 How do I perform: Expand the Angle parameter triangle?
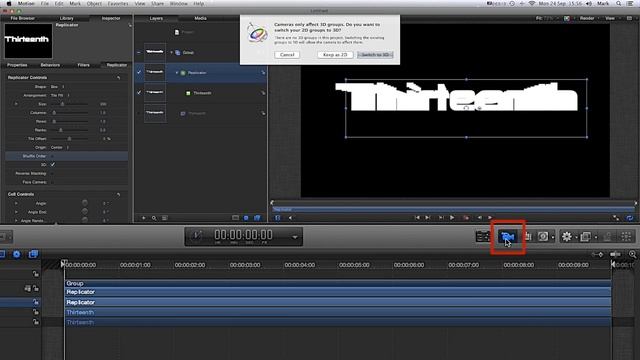pyautogui.click(x=16, y=203)
